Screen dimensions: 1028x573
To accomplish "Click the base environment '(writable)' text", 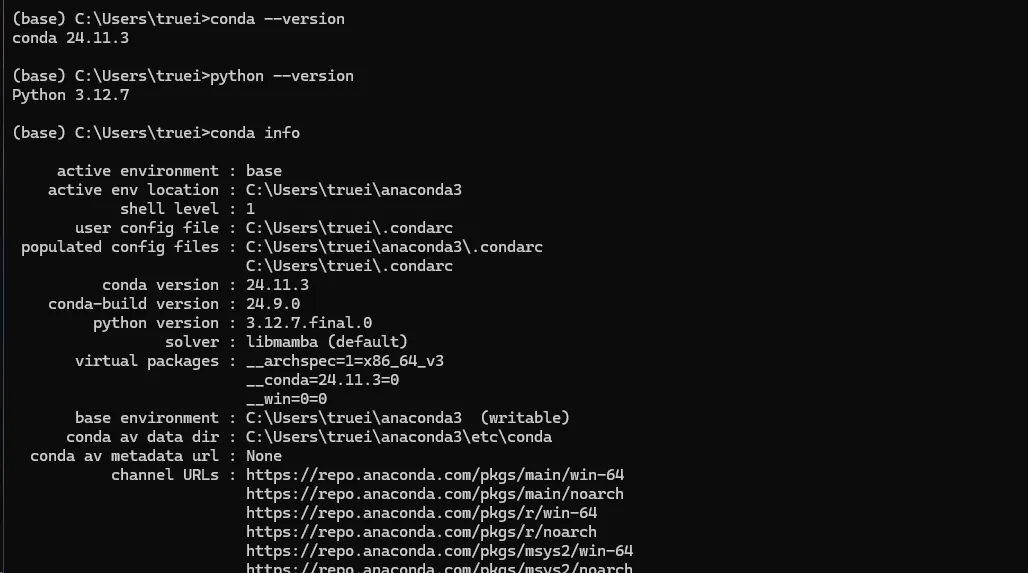I will click(x=524, y=418).
